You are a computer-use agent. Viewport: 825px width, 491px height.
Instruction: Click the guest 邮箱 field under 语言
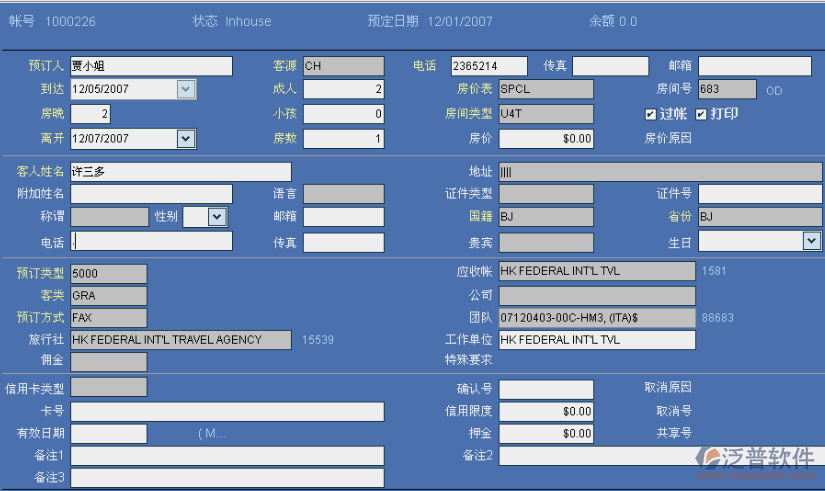tap(344, 216)
